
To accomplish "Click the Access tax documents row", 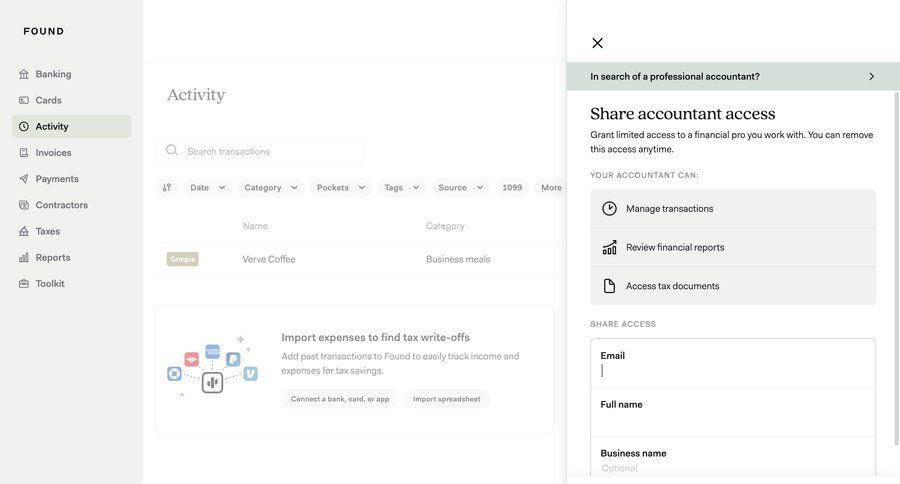I will [x=733, y=286].
